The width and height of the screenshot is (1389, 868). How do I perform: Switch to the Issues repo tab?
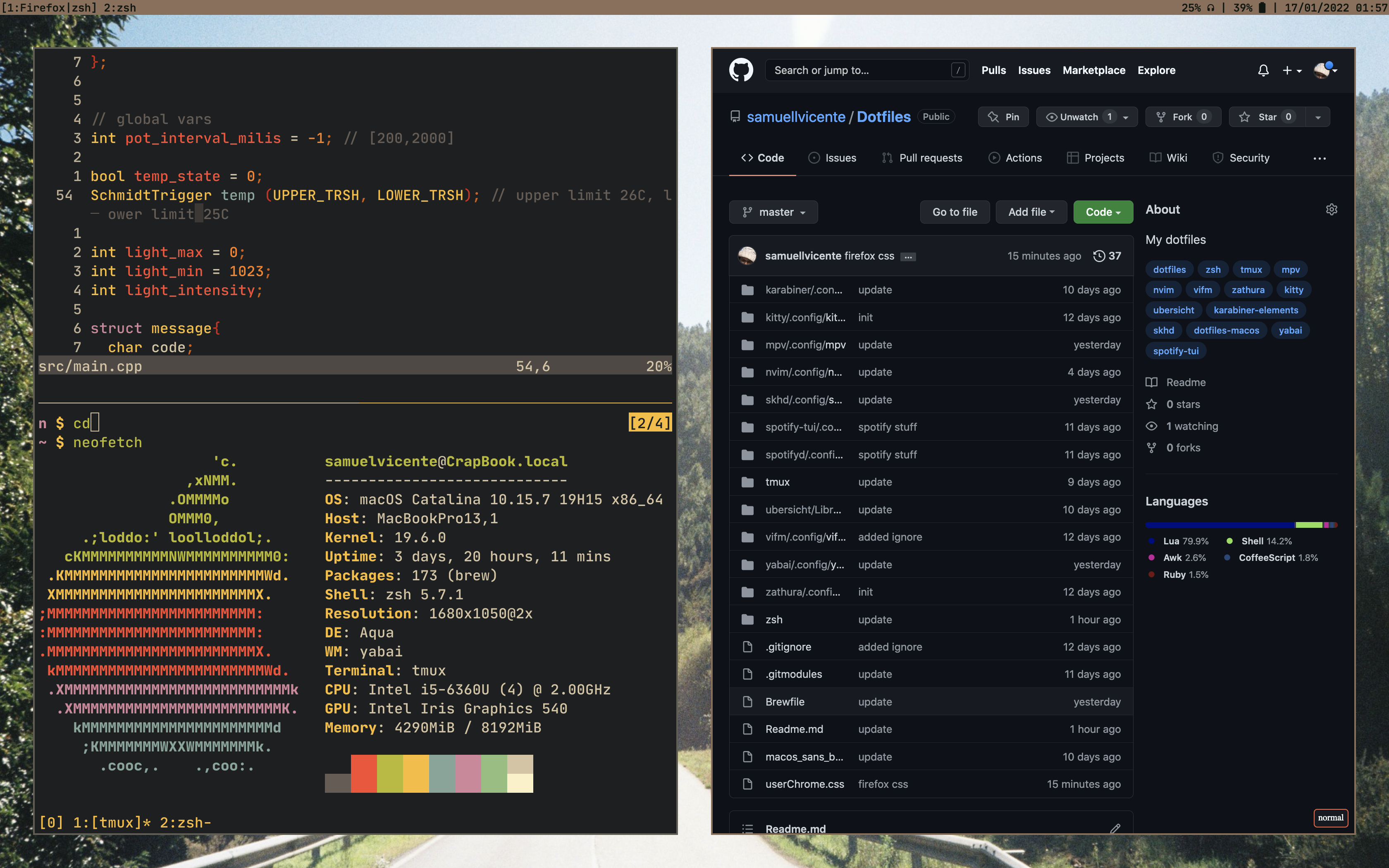(832, 158)
